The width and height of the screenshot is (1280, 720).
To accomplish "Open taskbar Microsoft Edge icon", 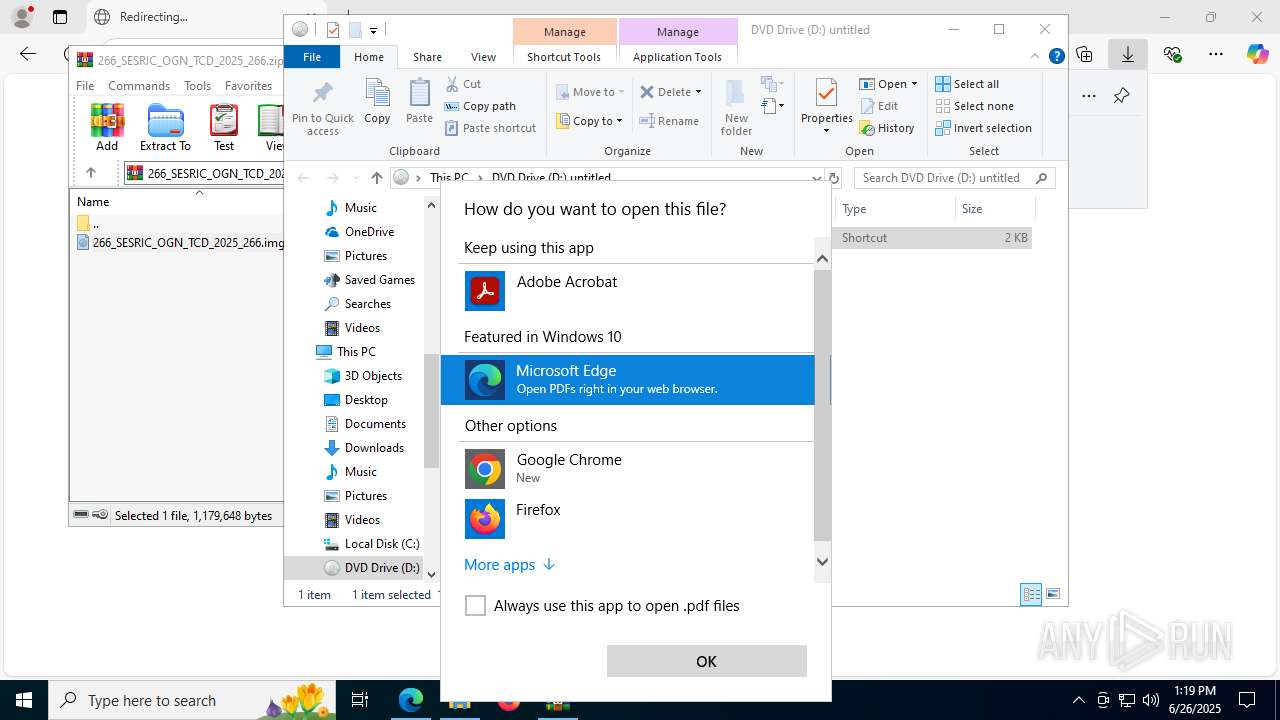I will (411, 700).
